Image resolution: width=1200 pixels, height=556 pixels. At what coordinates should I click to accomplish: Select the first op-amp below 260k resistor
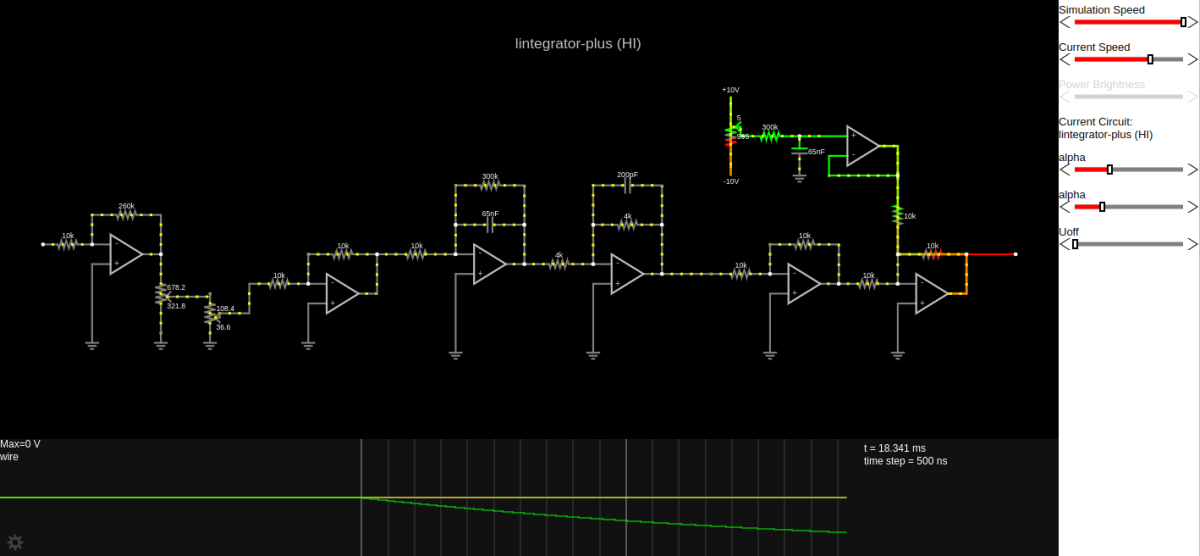pos(126,254)
